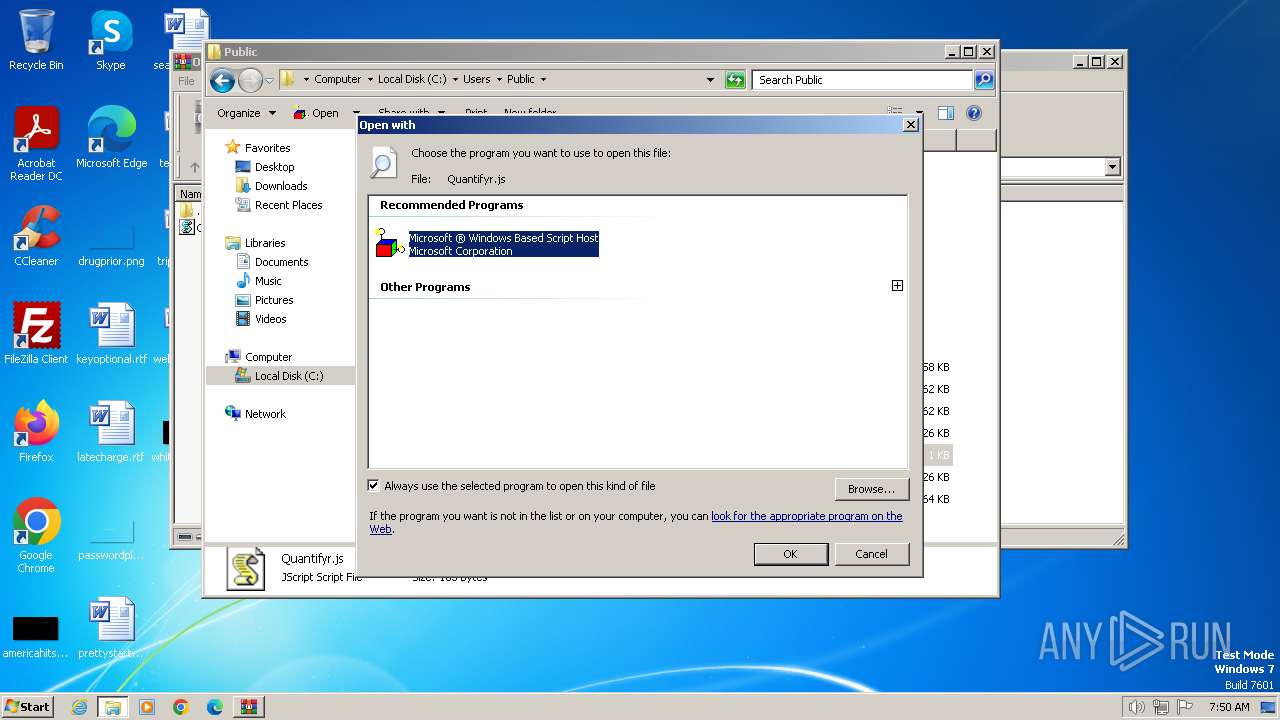The width and height of the screenshot is (1280, 720).
Task: Open Recent Places in navigation pane
Action: coord(288,205)
